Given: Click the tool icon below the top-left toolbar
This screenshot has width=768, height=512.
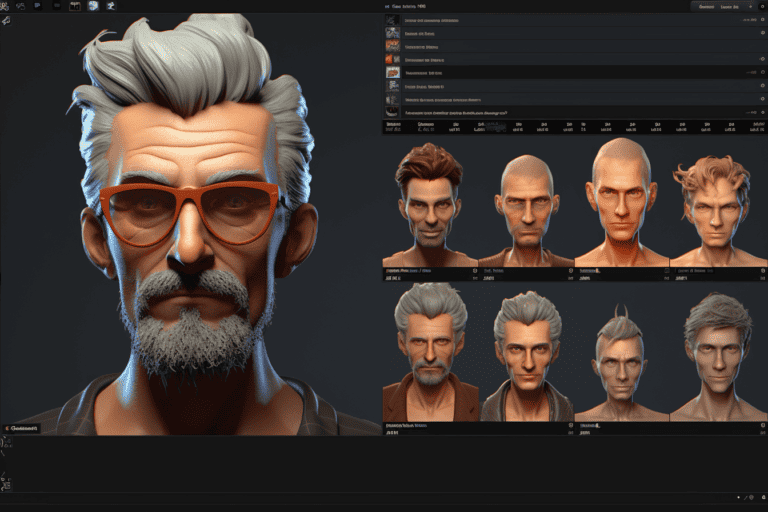Looking at the screenshot, I should coord(6,21).
